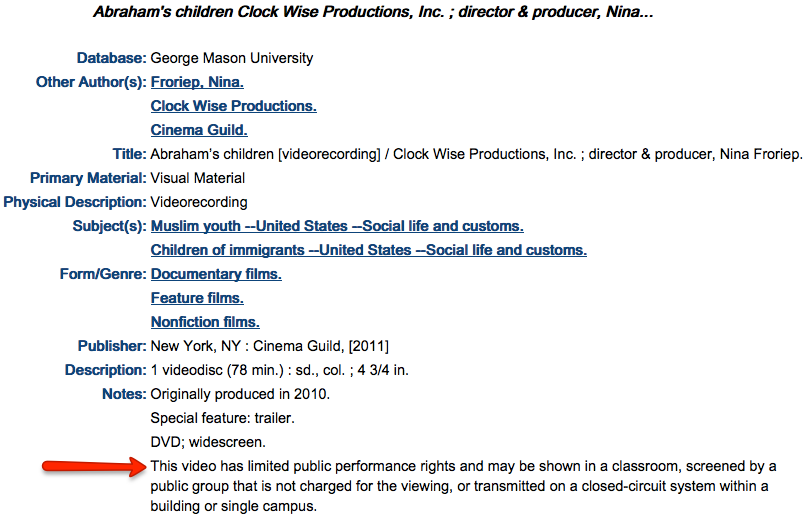The image size is (803, 515).
Task: Click the Title field value text
Action: [476, 154]
